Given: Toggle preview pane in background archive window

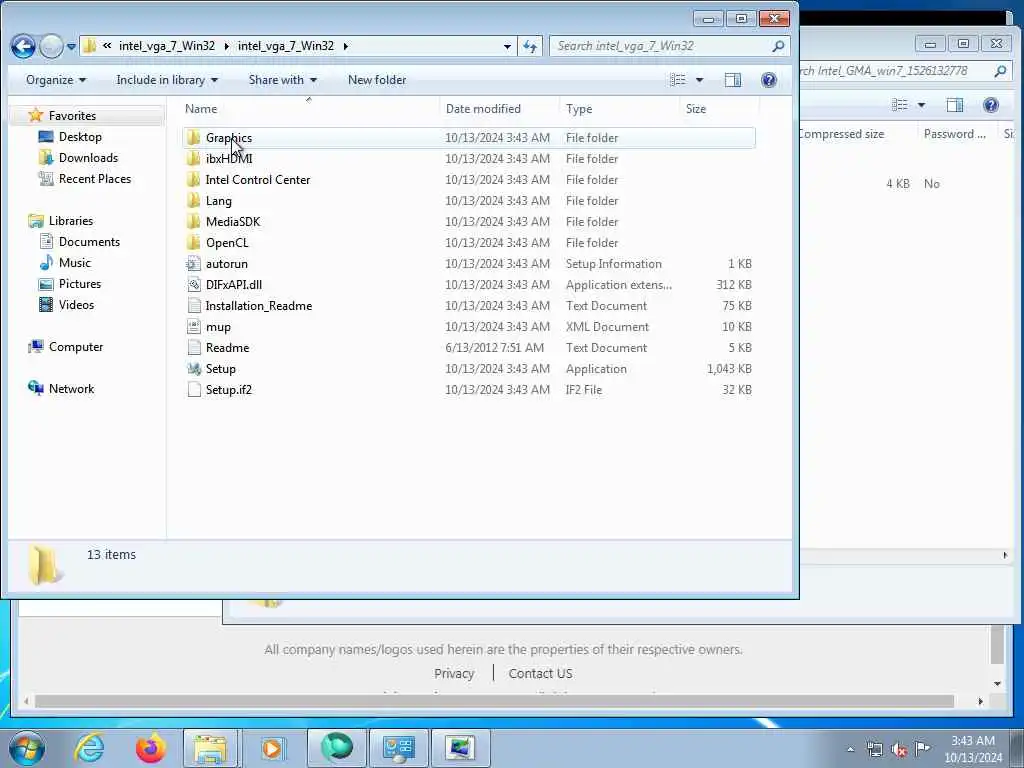Looking at the screenshot, I should tap(955, 105).
